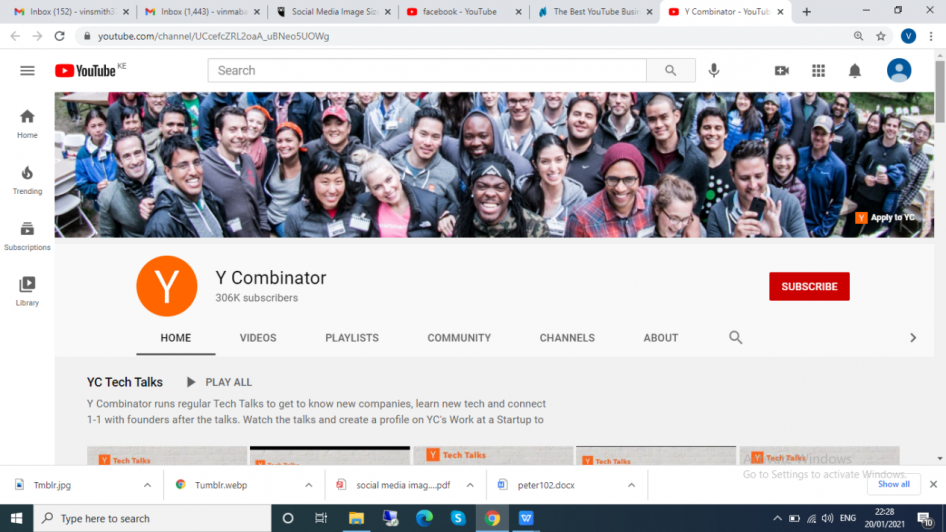
Task: Open the YouTube apps grid icon
Action: [x=818, y=71]
